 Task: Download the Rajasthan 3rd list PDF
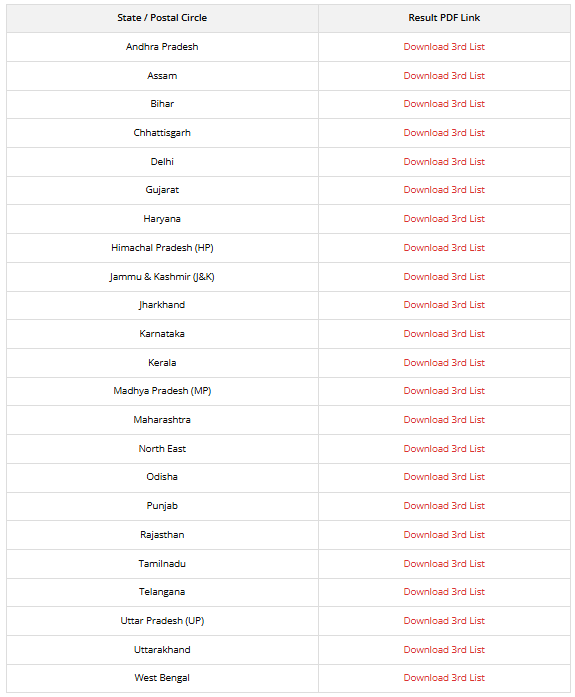click(444, 534)
